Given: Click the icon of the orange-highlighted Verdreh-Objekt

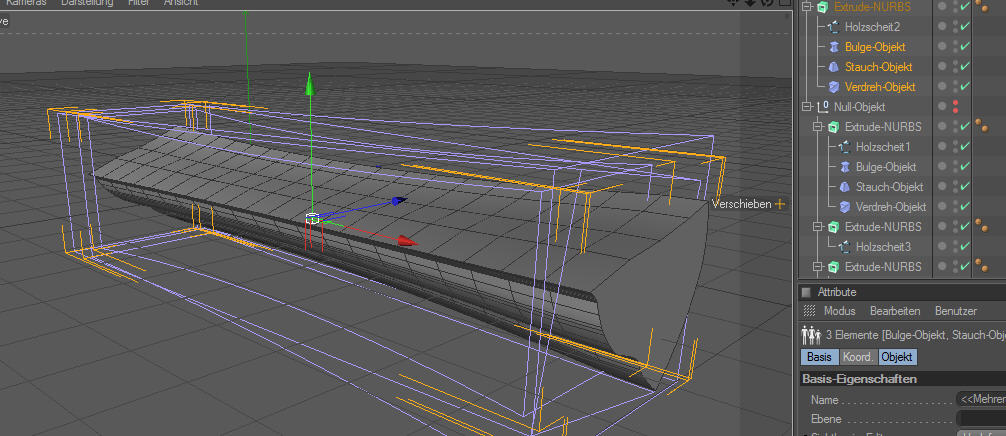Looking at the screenshot, I should pos(833,87).
